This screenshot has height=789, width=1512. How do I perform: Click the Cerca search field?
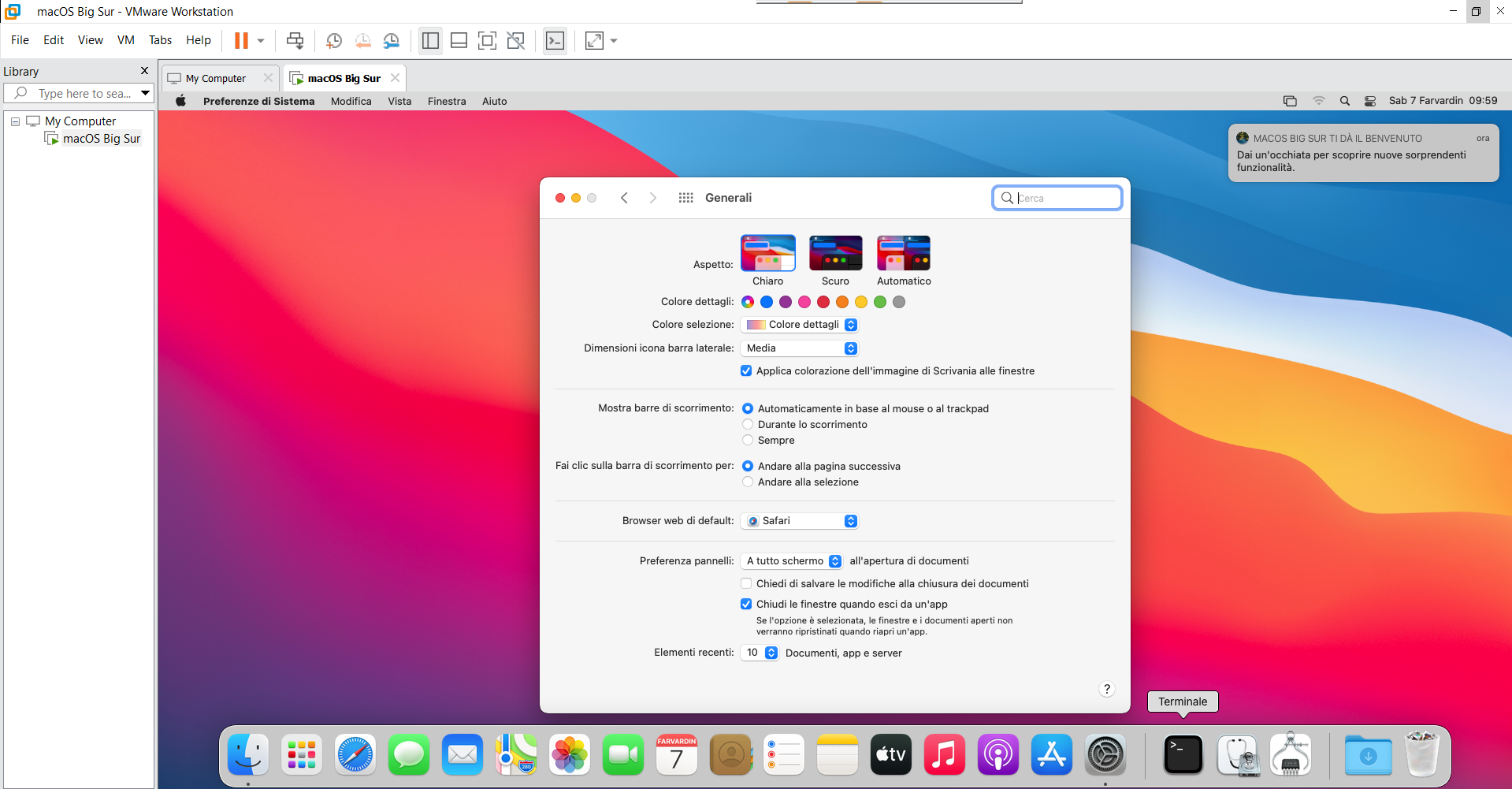click(1057, 198)
